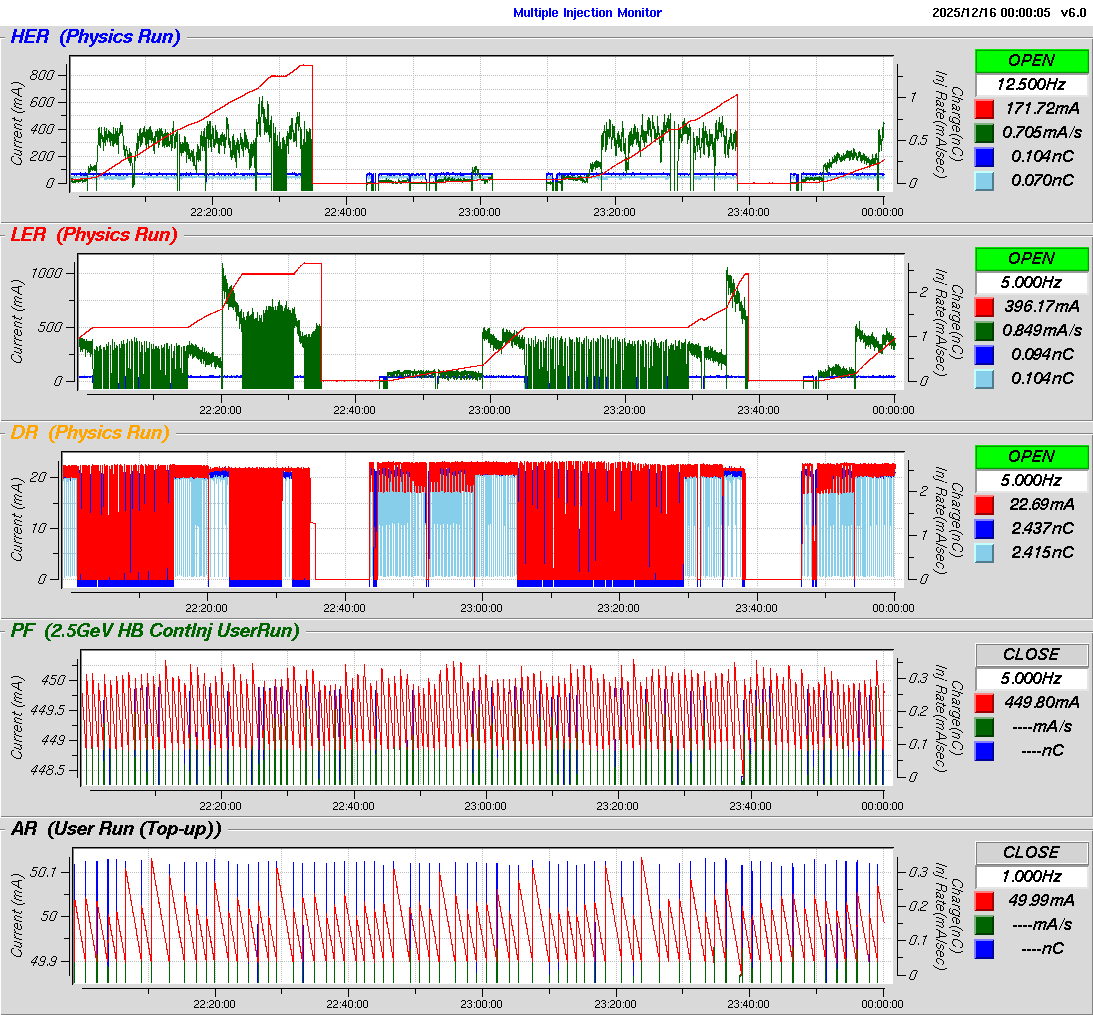Select the 1.000Hz repetition rate field in AR
The image size is (1093, 1015).
click(1031, 876)
